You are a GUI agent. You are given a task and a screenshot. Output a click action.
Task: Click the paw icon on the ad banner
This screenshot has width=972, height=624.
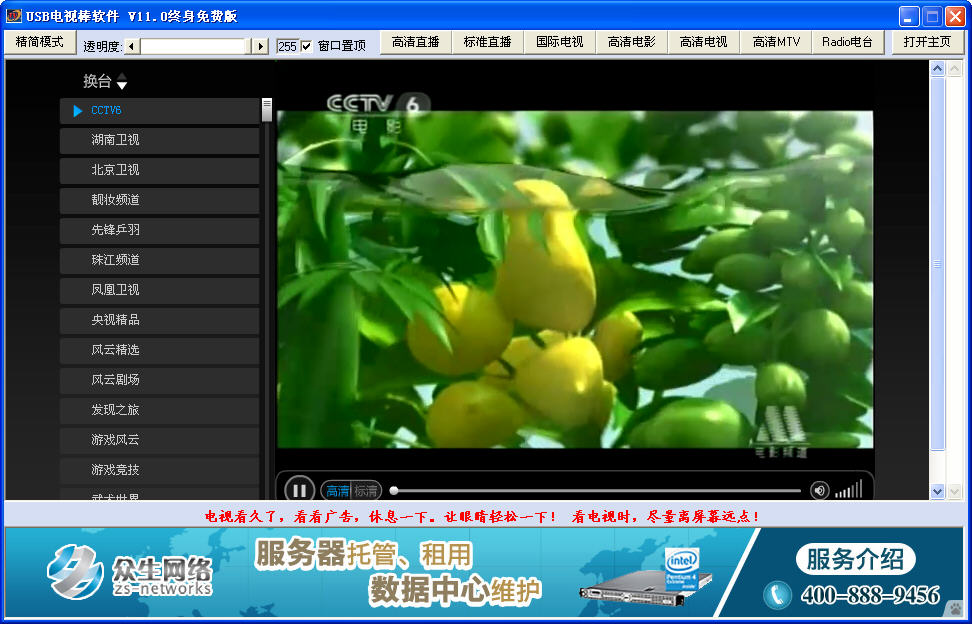click(x=955, y=607)
